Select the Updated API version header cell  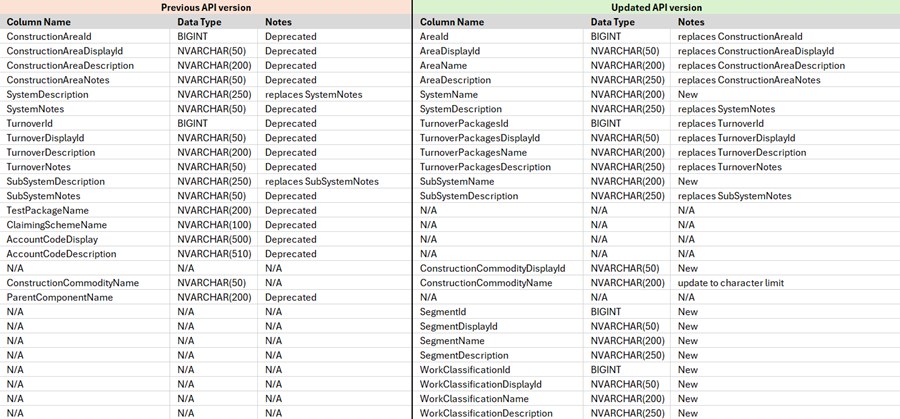(657, 7)
